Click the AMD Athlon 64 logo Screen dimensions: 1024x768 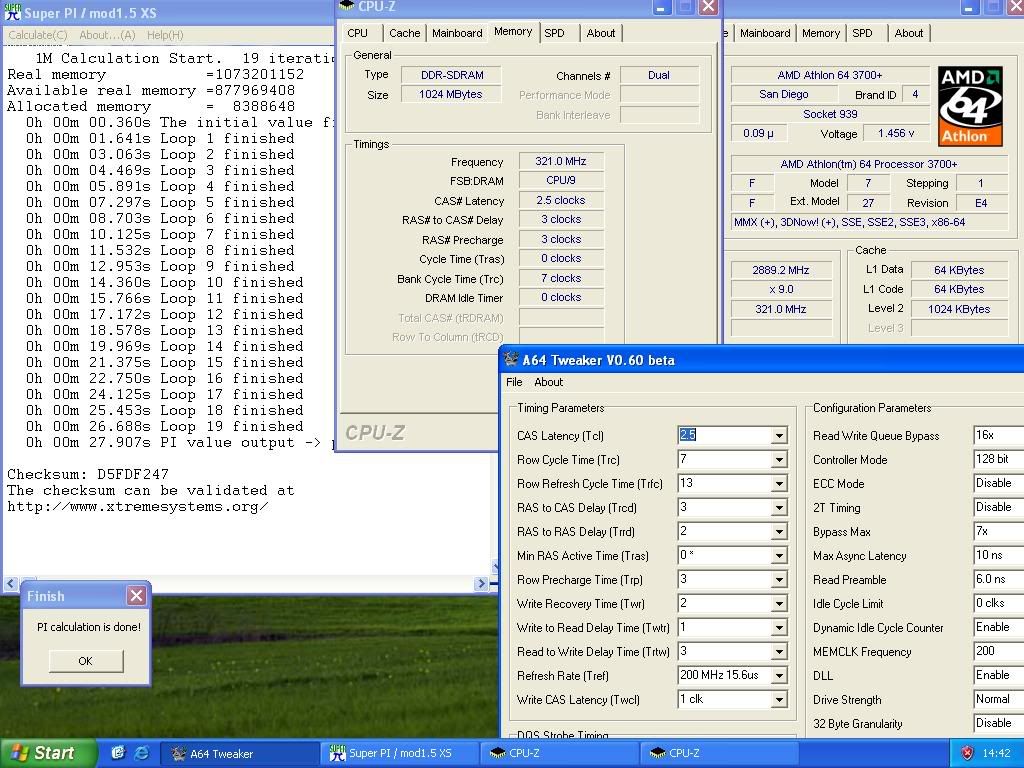pos(970,105)
